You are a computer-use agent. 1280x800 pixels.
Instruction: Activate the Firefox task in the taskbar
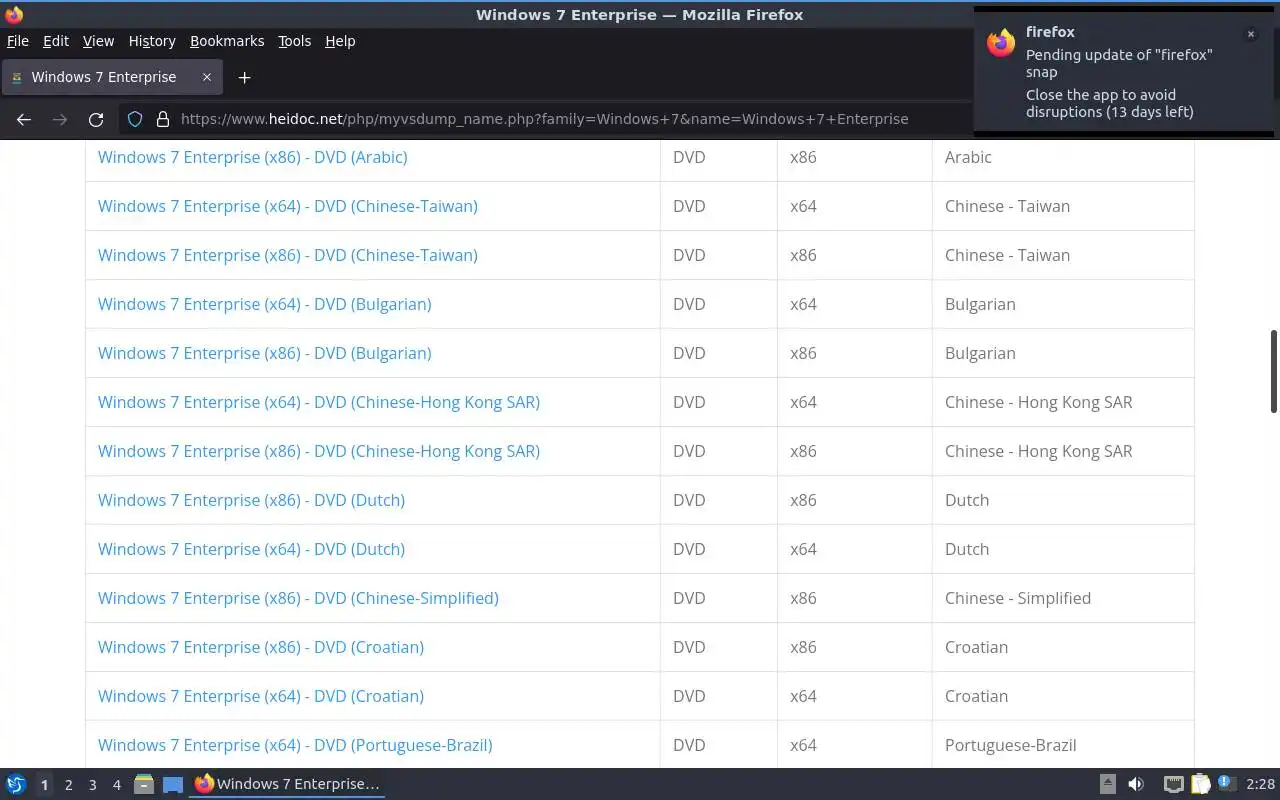pyautogui.click(x=287, y=784)
